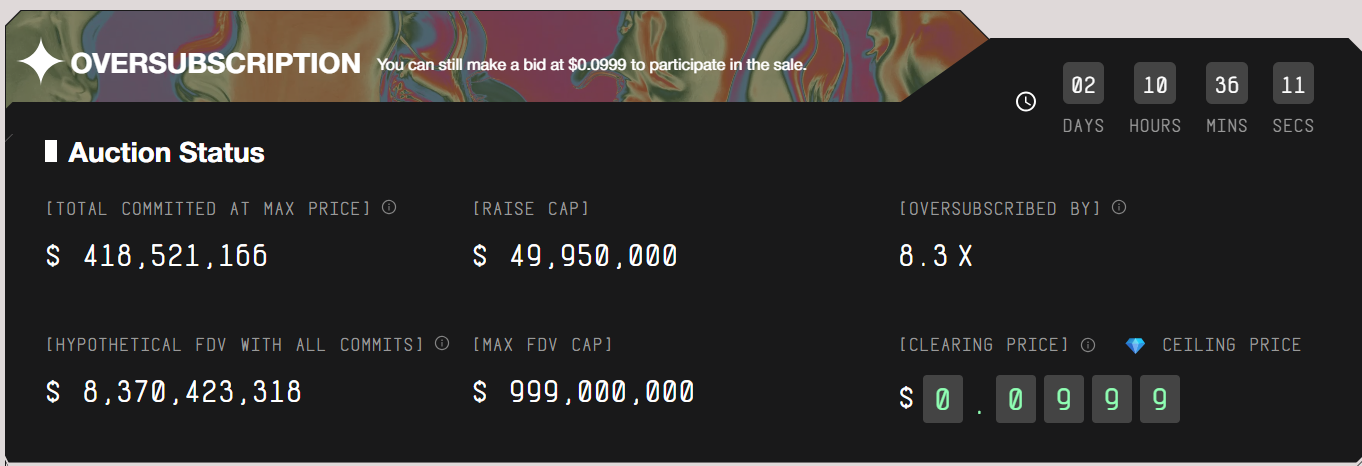Click the 8.3 X oversubscribed value
The width and height of the screenshot is (1362, 466).
[x=935, y=256]
